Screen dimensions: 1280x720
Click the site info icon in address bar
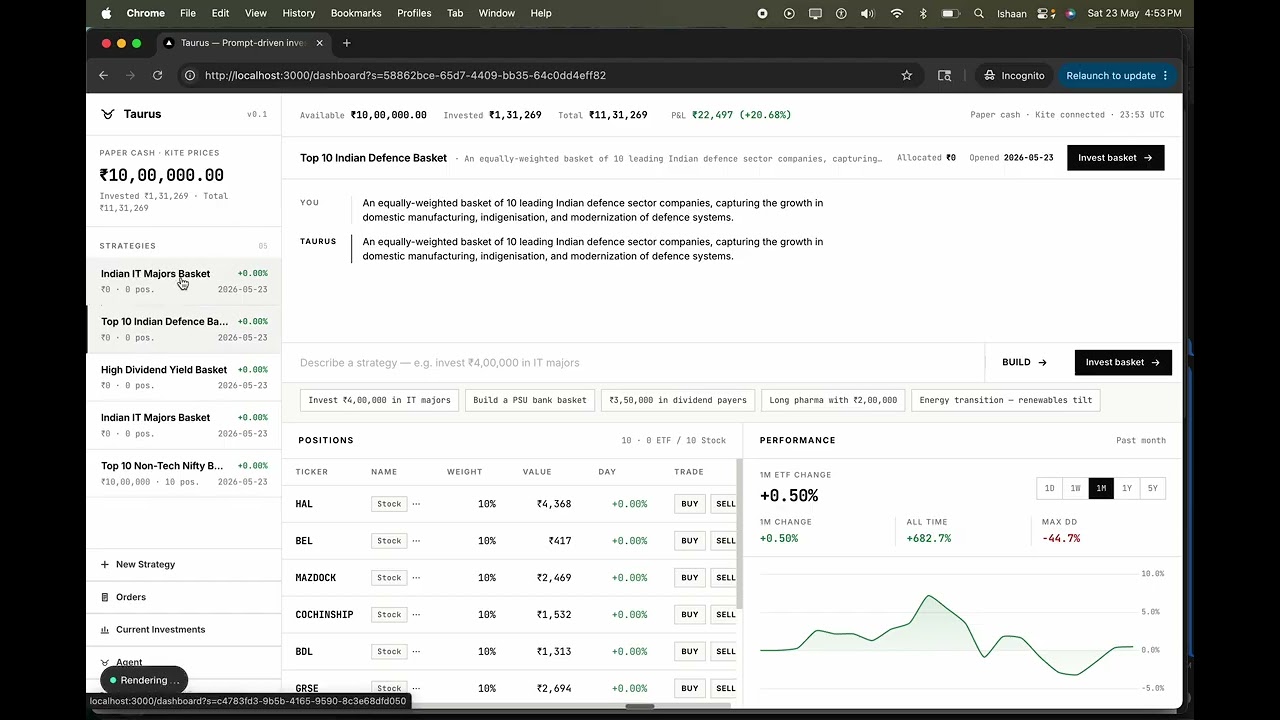[190, 75]
